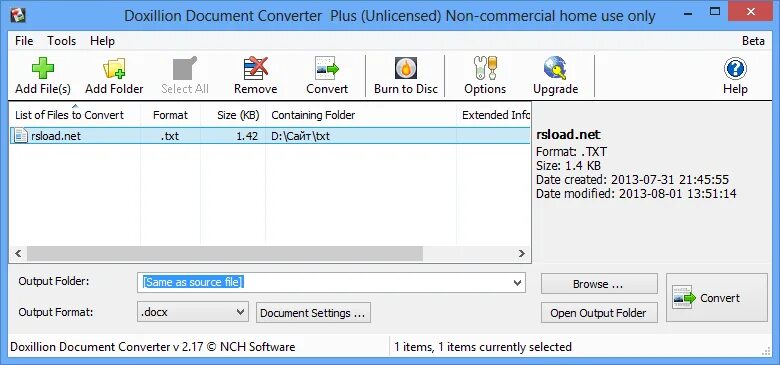This screenshot has width=780, height=365.
Task: Click the 'Date created: 2013-07-31 21:45:55' line
Action: pyautogui.click(x=632, y=180)
